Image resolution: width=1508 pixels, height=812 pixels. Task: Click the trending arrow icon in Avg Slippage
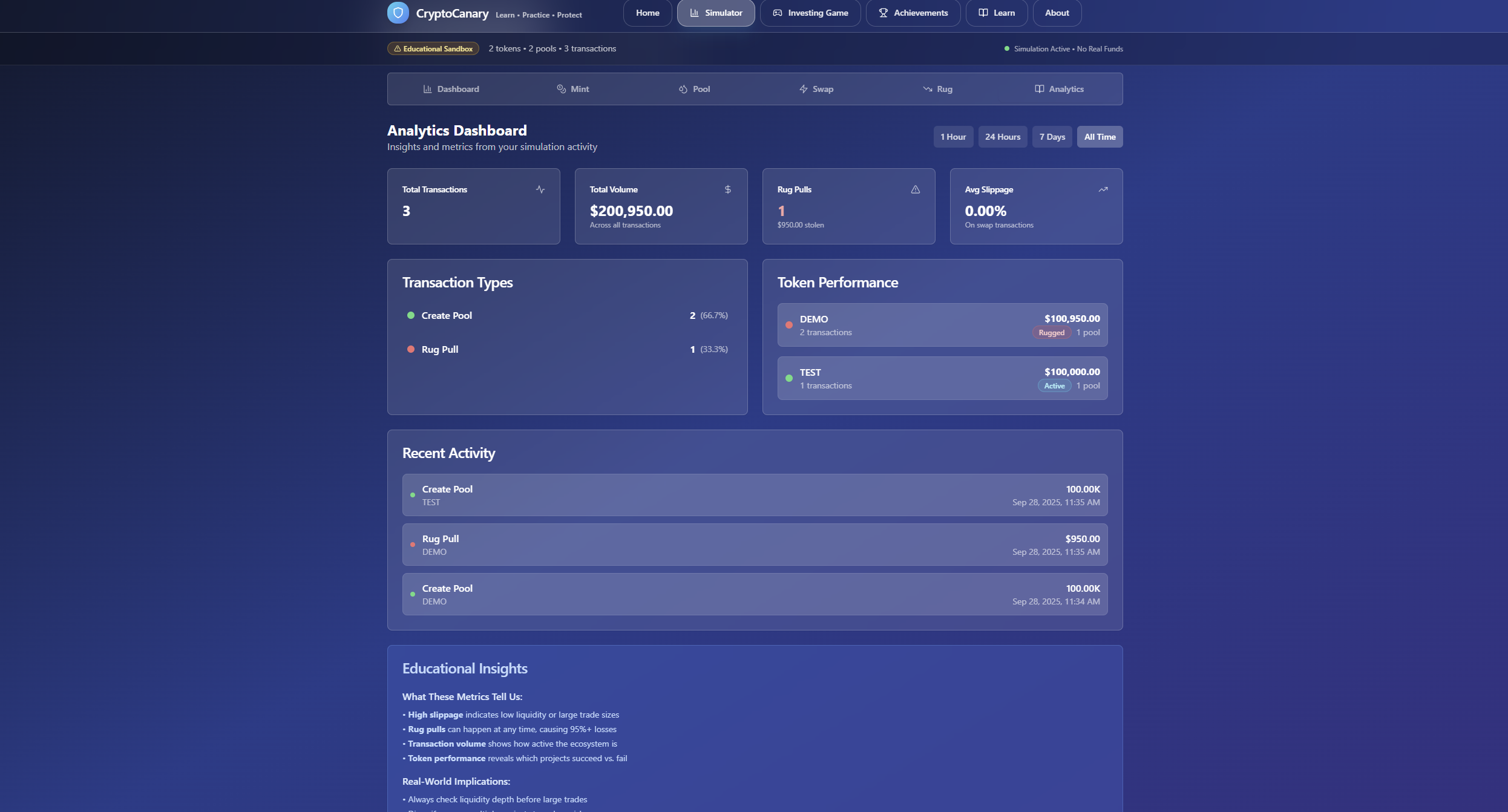pos(1103,189)
